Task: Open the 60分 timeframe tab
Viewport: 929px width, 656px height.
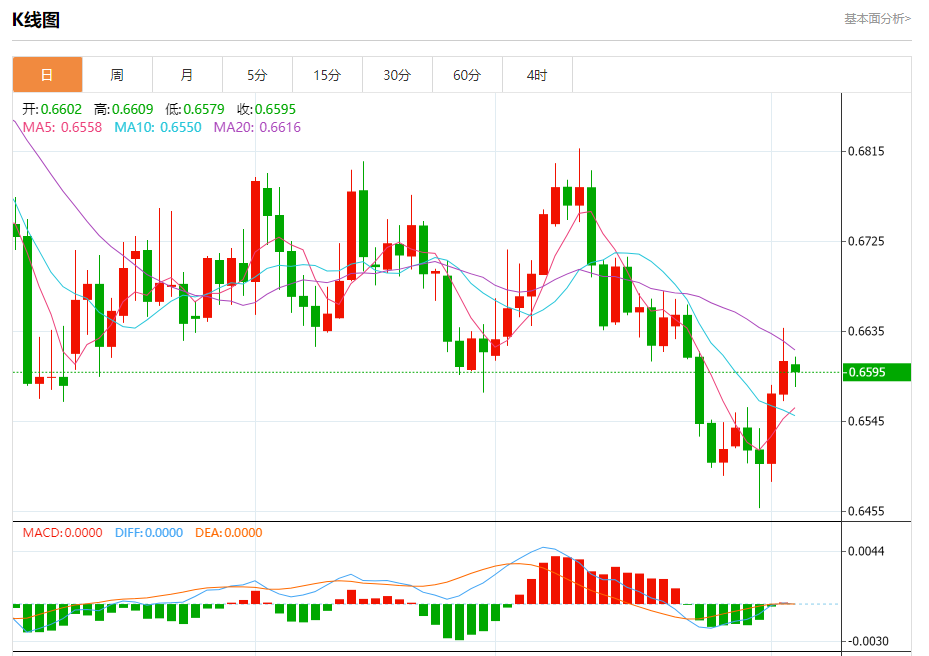Action: [467, 75]
